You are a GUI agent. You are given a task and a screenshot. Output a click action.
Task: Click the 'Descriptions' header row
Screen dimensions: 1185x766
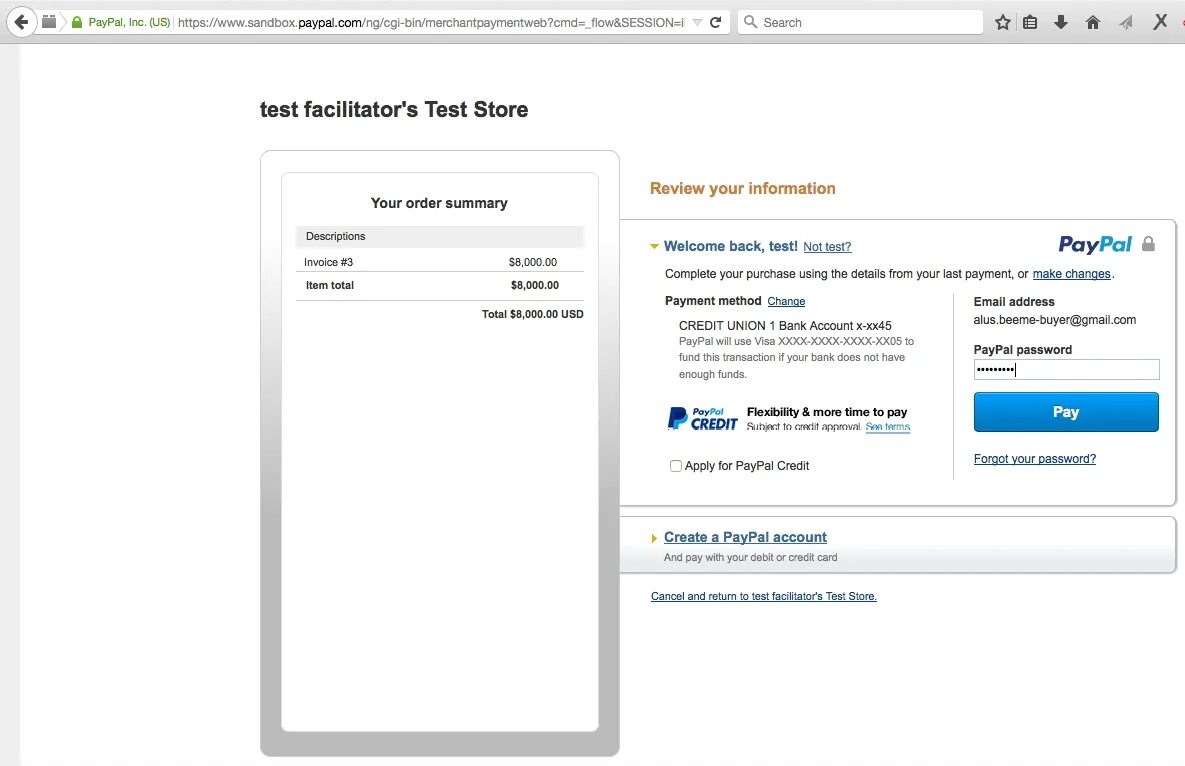pos(440,236)
